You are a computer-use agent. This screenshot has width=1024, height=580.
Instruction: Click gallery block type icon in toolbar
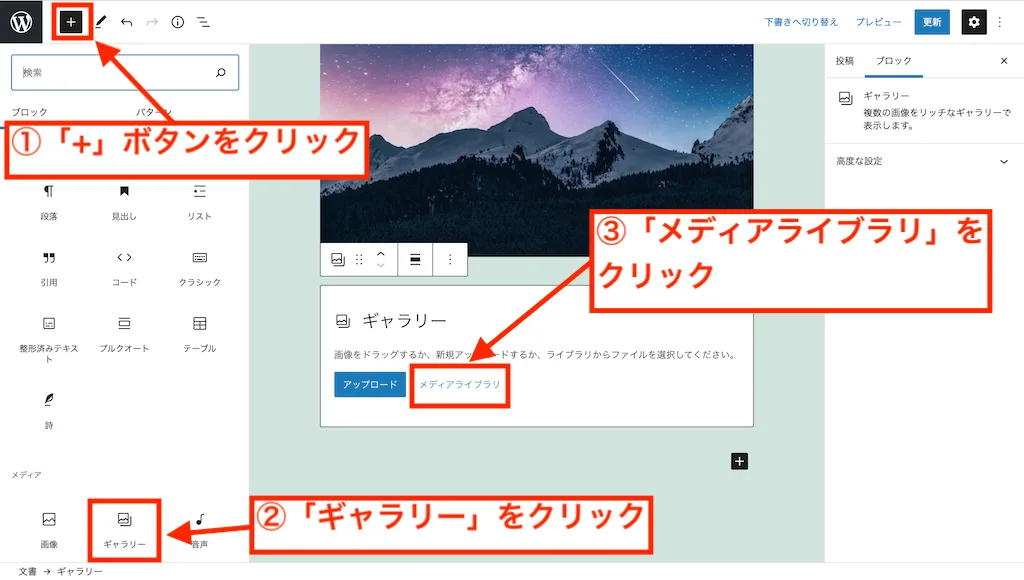coord(338,259)
